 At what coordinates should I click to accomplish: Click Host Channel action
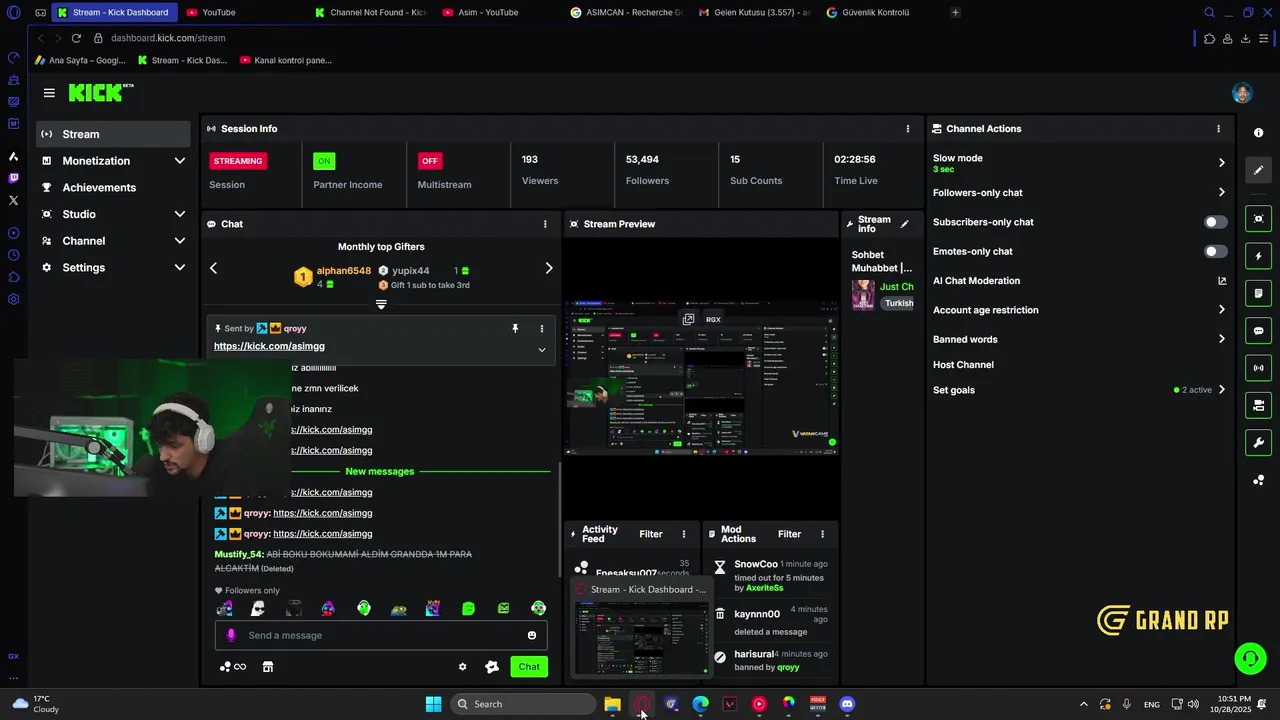coord(963,365)
